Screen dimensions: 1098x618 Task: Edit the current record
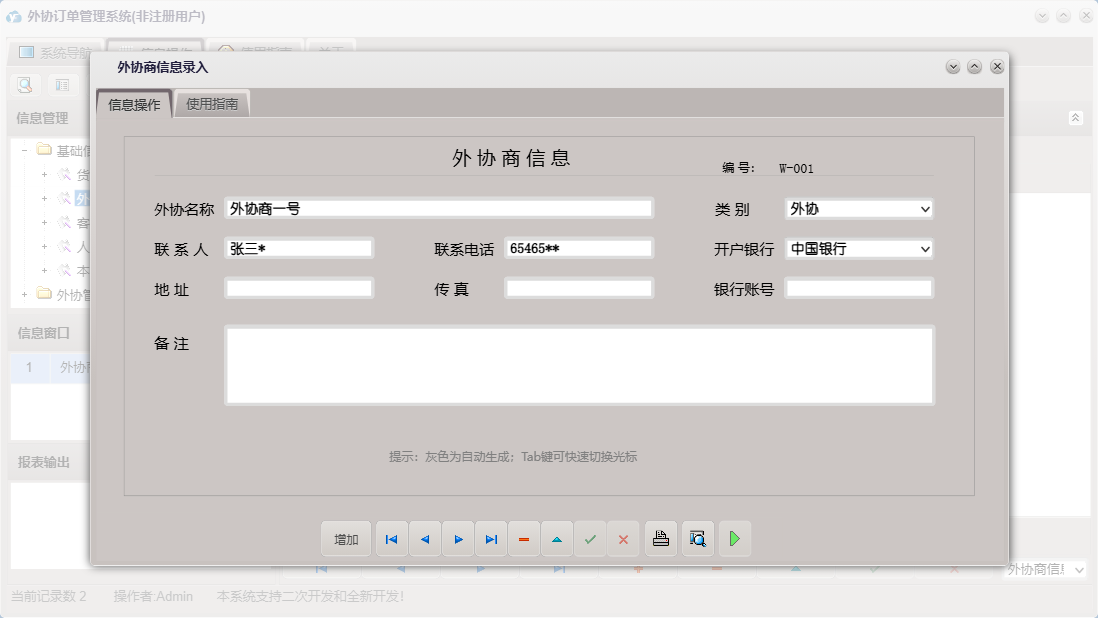557,539
